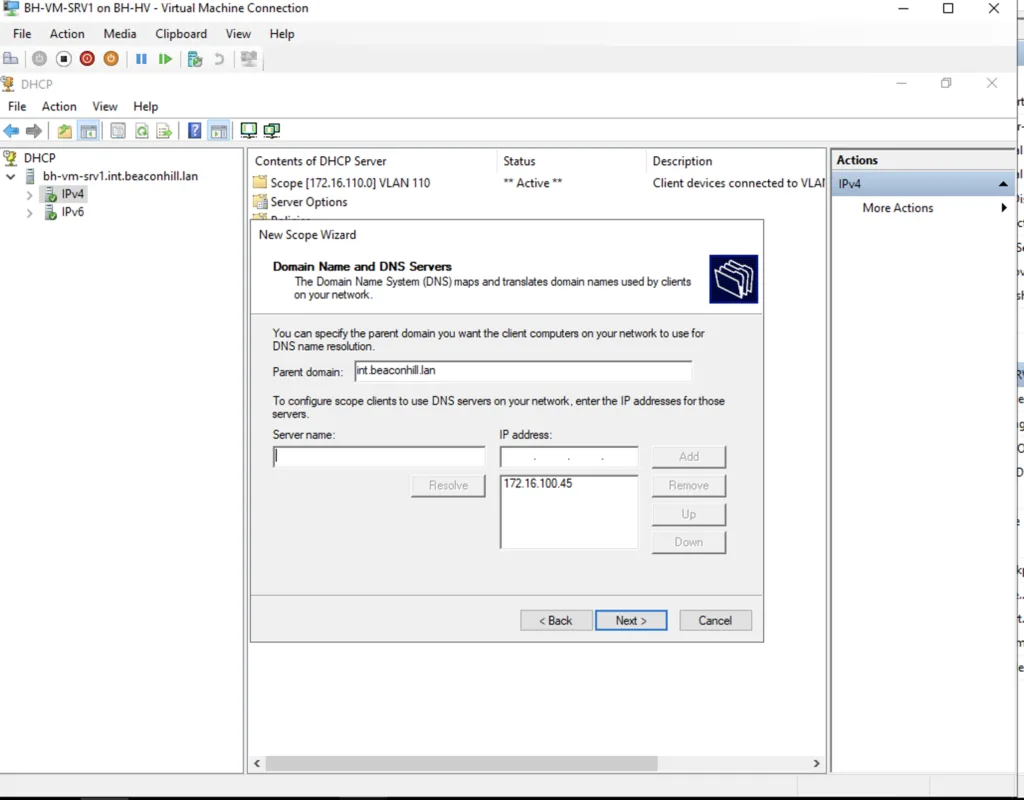Expand the IPv6 tree node
This screenshot has width=1024, height=800.
(x=29, y=212)
